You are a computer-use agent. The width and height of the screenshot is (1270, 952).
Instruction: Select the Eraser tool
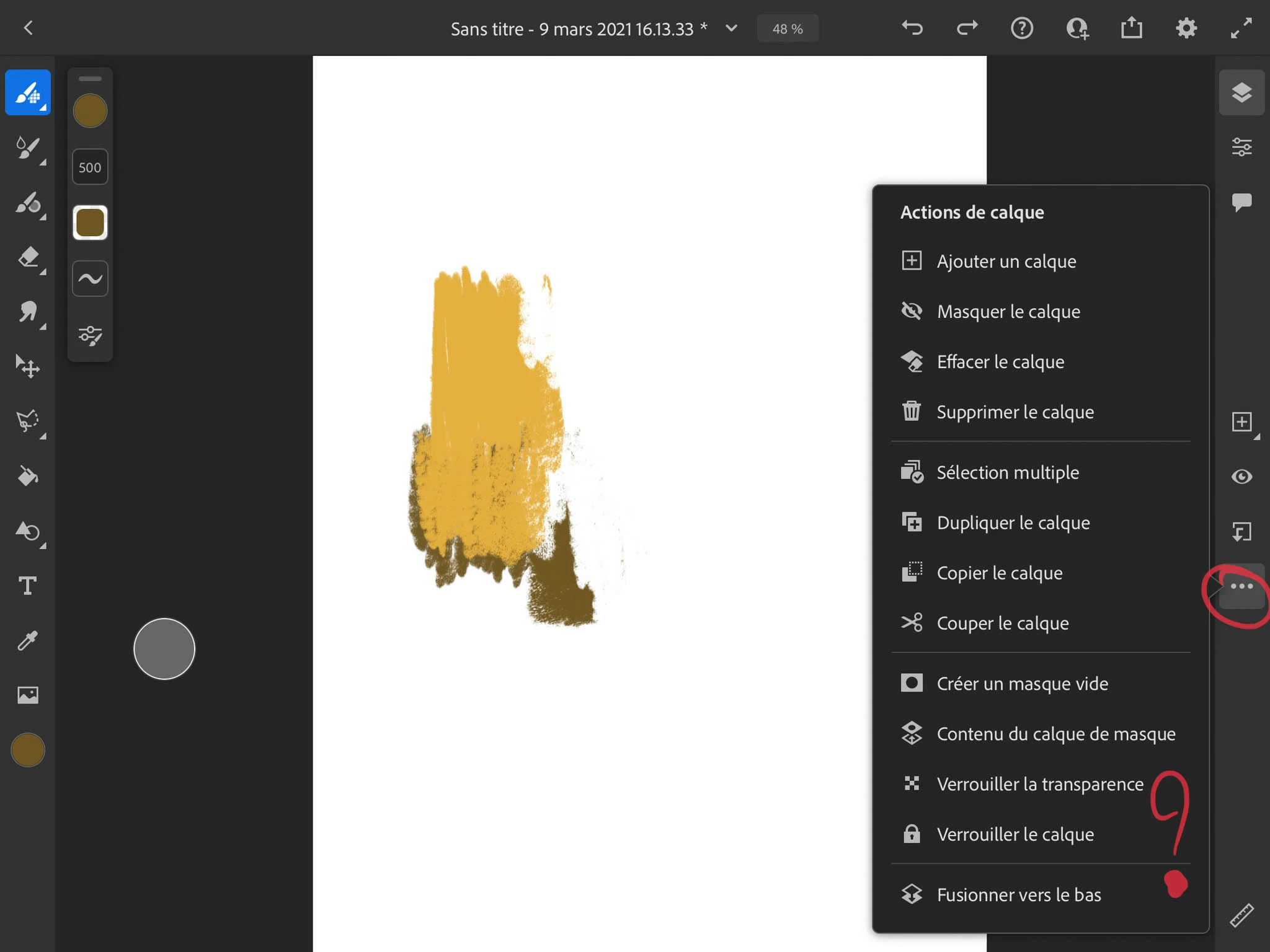point(28,257)
